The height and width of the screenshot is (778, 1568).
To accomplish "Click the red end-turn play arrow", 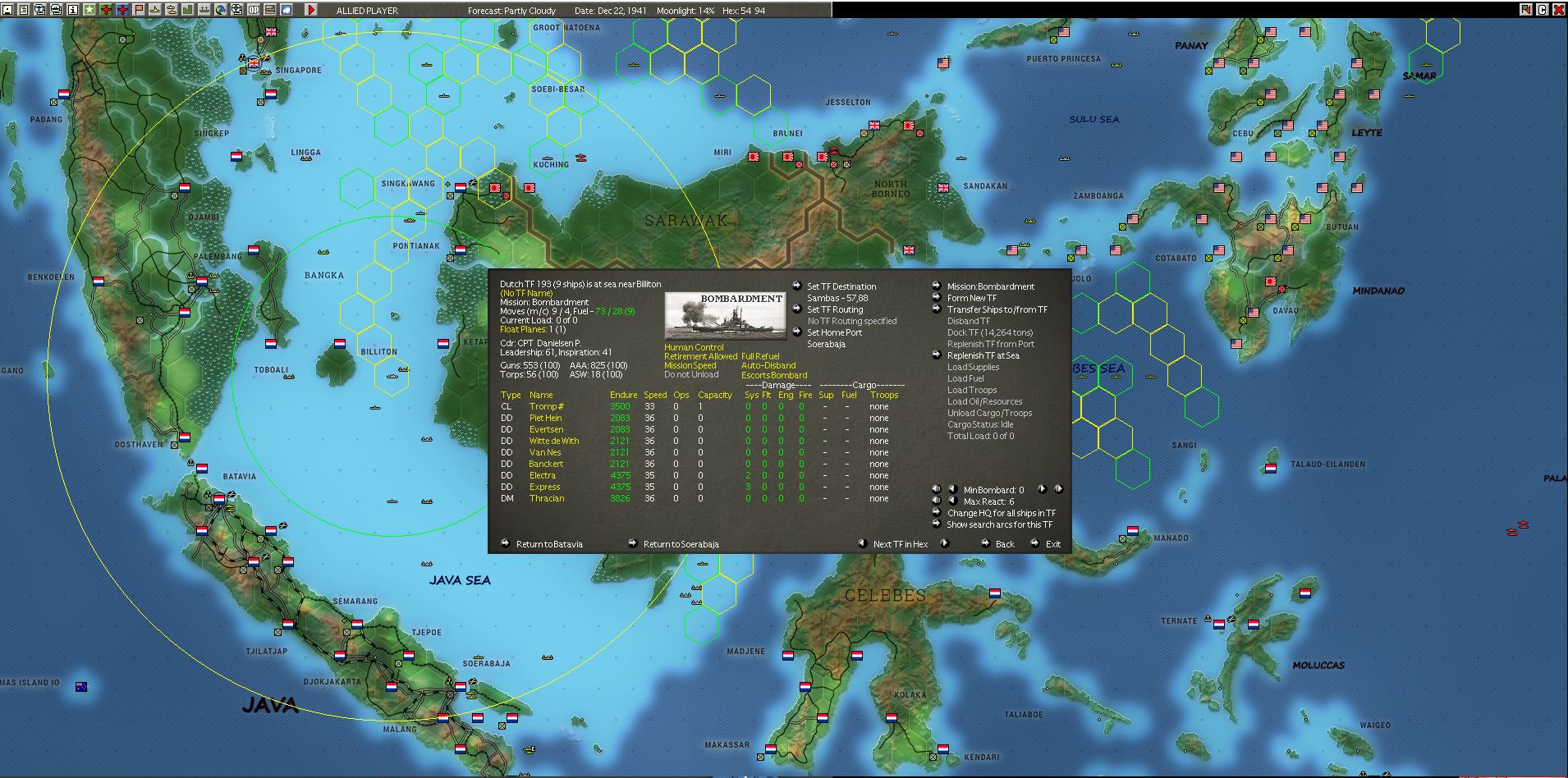I will 311,10.
